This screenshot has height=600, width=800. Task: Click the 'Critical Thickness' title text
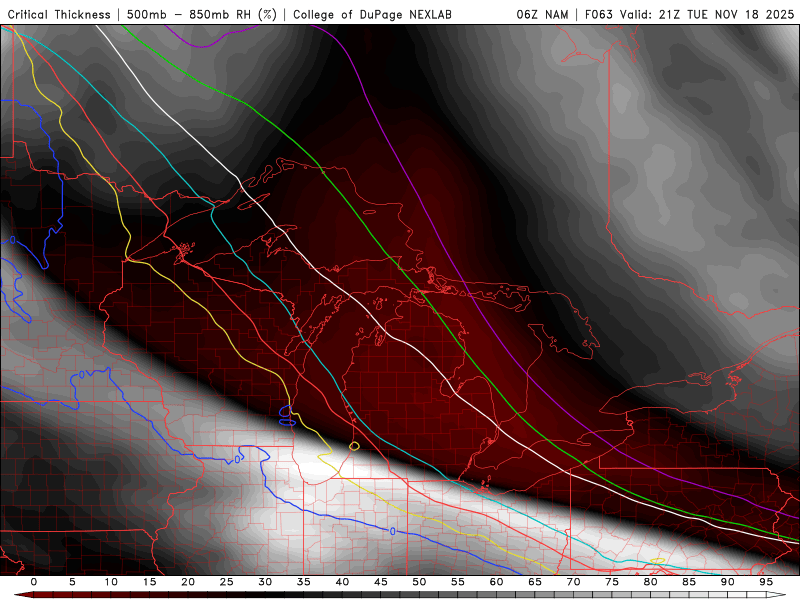click(x=59, y=15)
